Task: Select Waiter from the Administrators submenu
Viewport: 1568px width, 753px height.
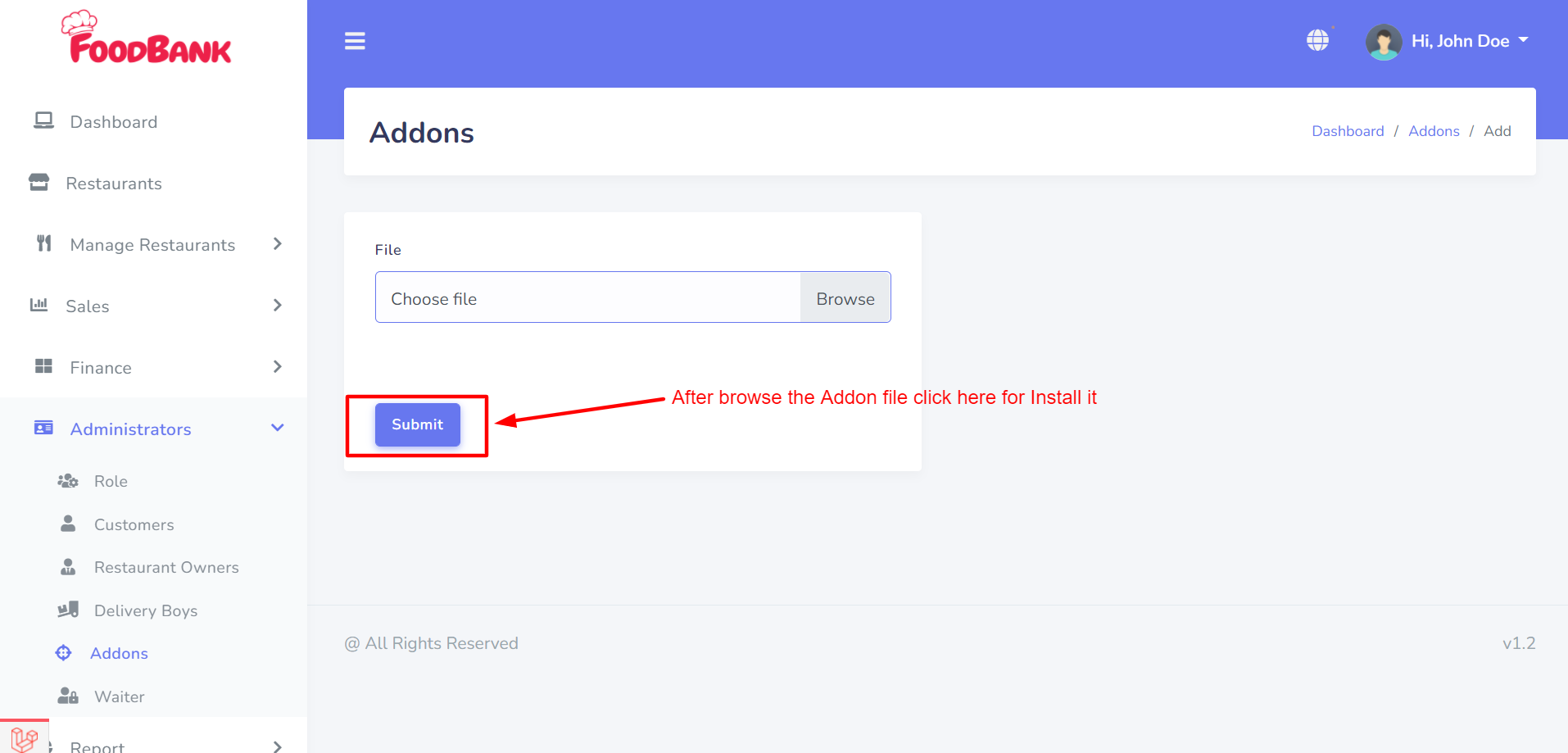Action: [120, 696]
